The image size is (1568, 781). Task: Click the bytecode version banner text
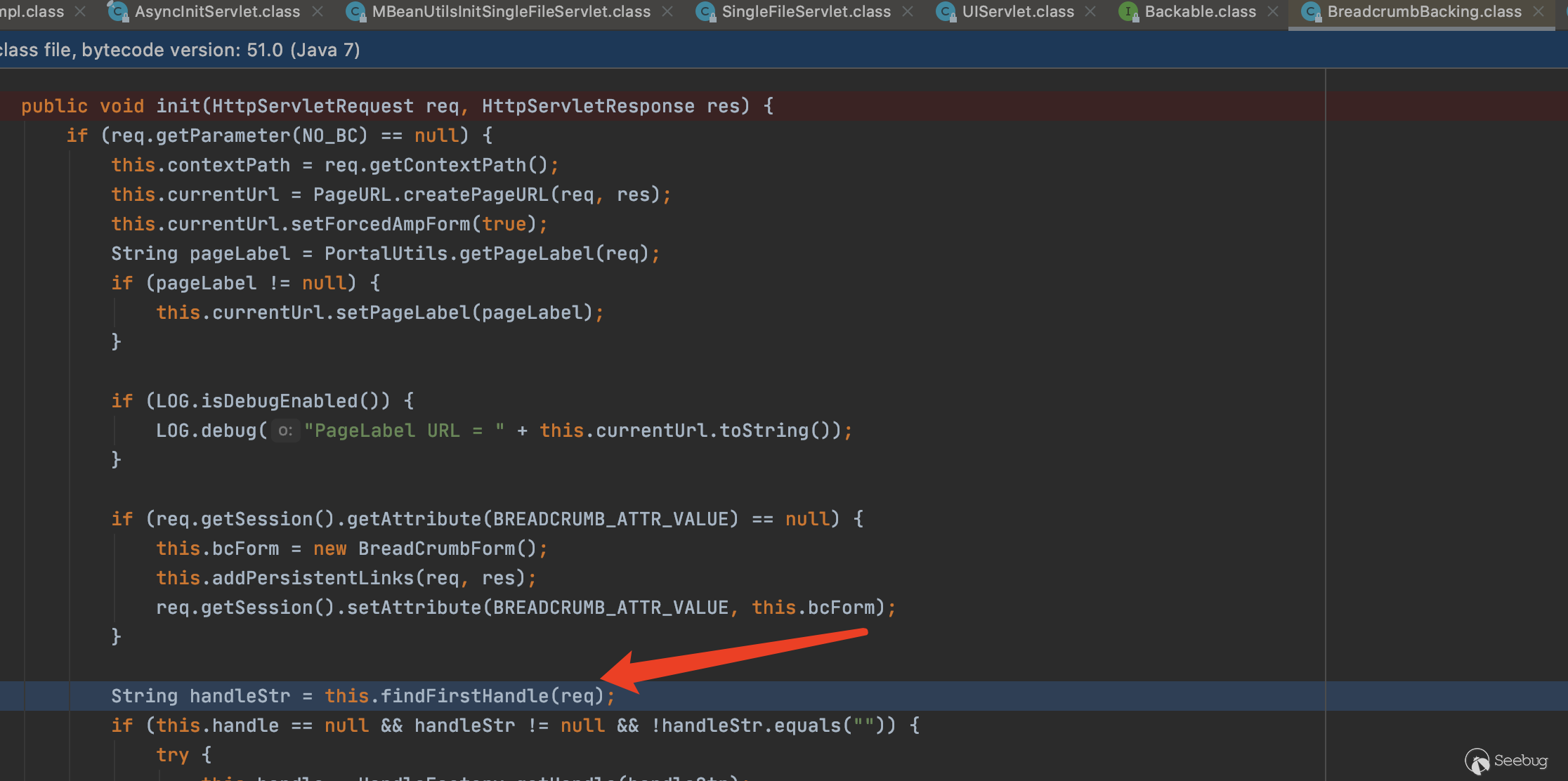[179, 50]
